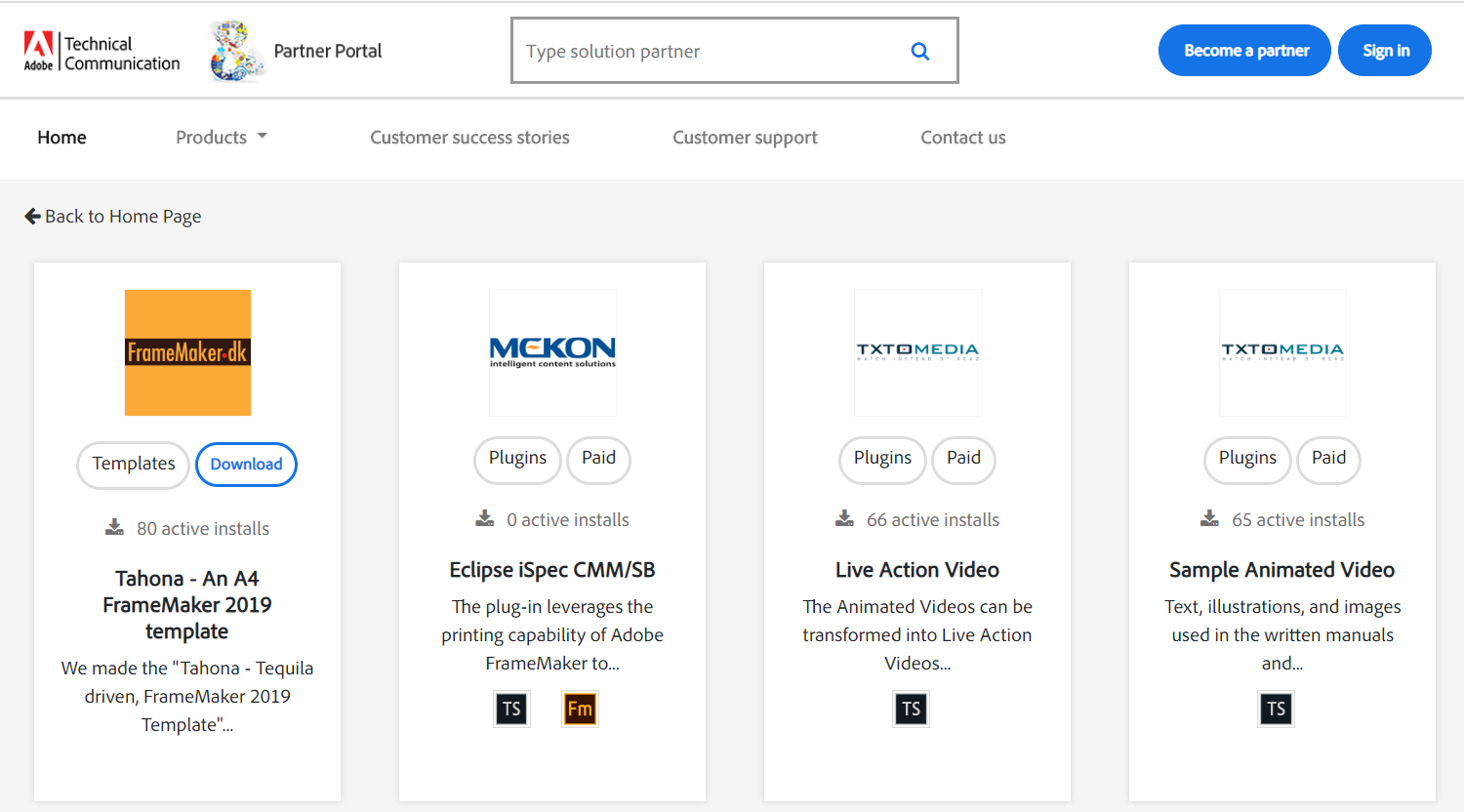Open the Mekon logo thumbnail

[x=552, y=352]
